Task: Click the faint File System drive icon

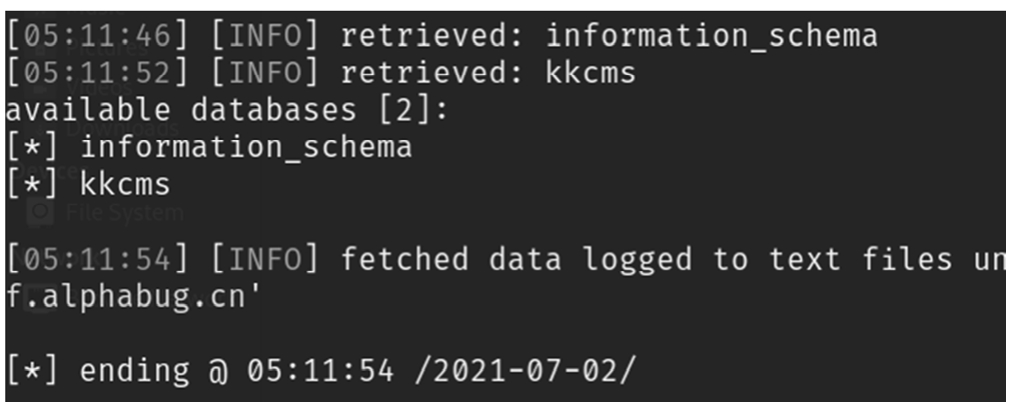Action: [40, 212]
